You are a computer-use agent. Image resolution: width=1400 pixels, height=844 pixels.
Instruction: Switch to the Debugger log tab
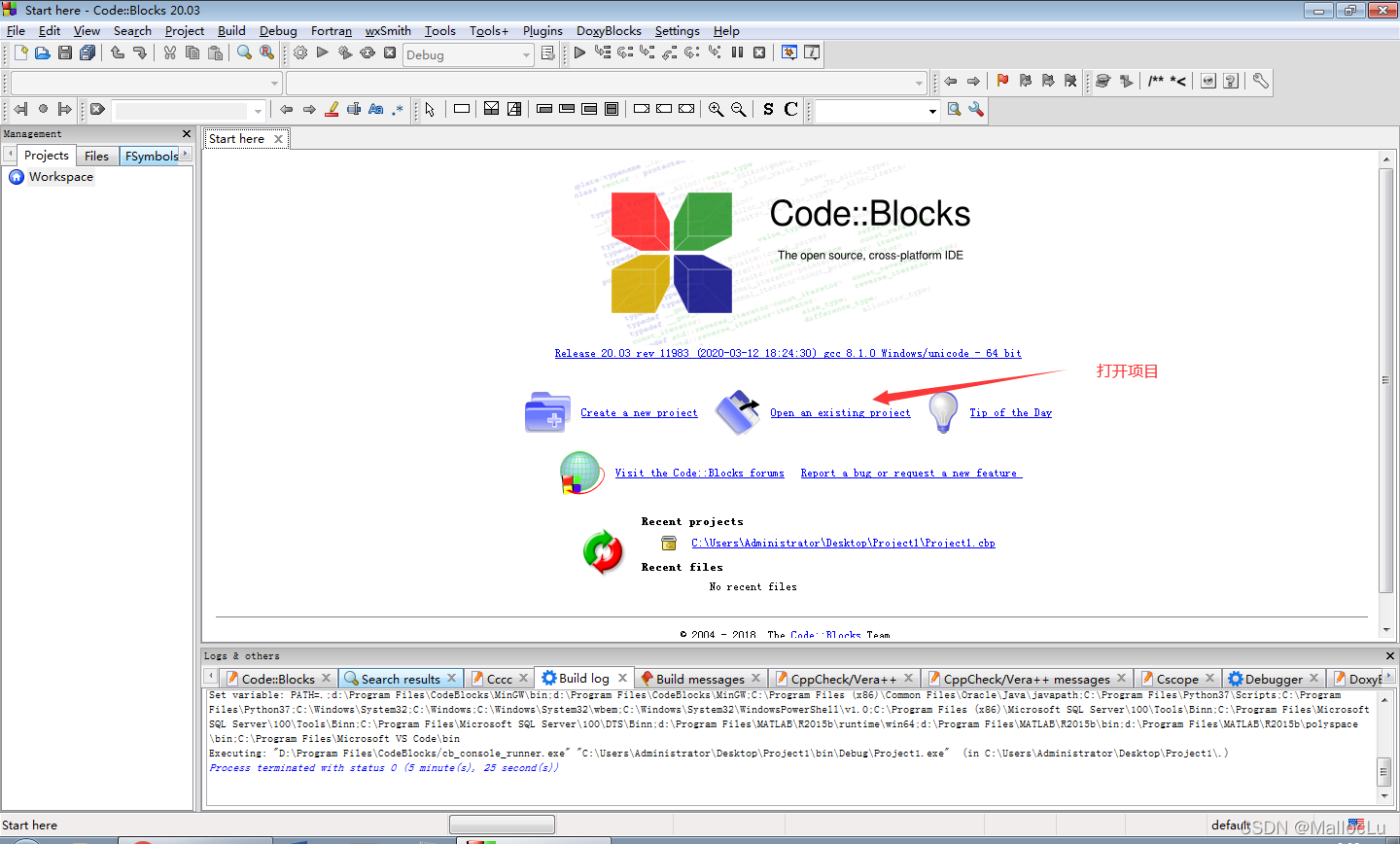tap(1274, 679)
